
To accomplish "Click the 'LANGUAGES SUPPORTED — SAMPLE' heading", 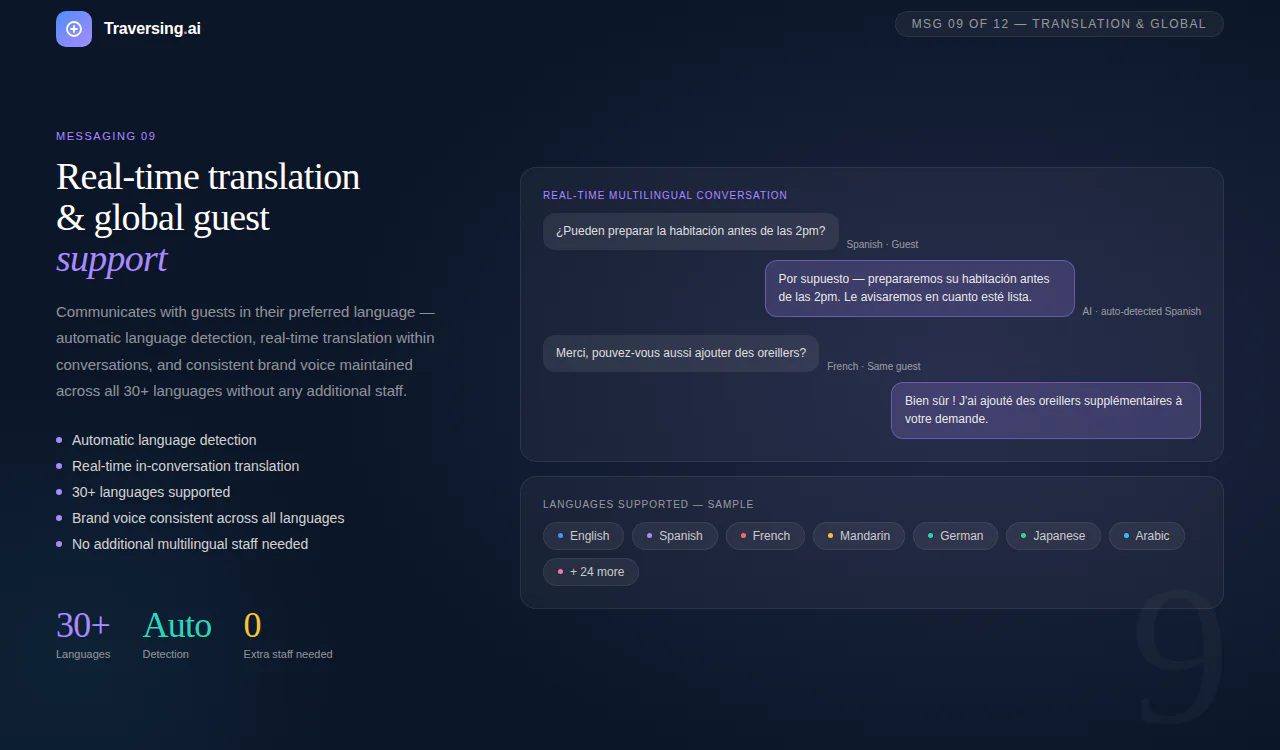I will (648, 505).
